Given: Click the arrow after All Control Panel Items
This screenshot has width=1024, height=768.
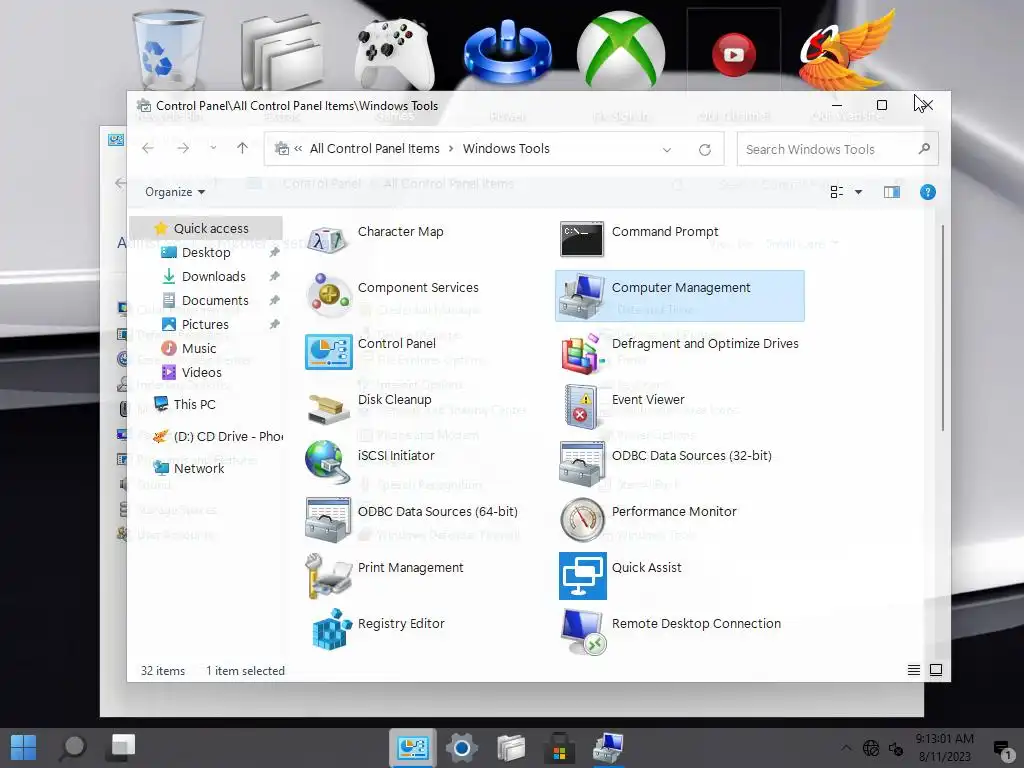Looking at the screenshot, I should click(x=451, y=149).
